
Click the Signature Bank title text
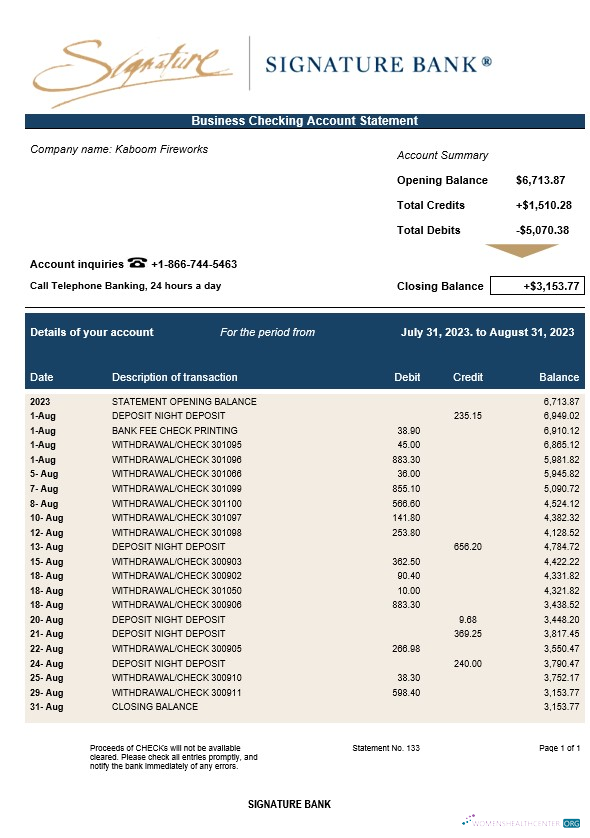click(378, 64)
